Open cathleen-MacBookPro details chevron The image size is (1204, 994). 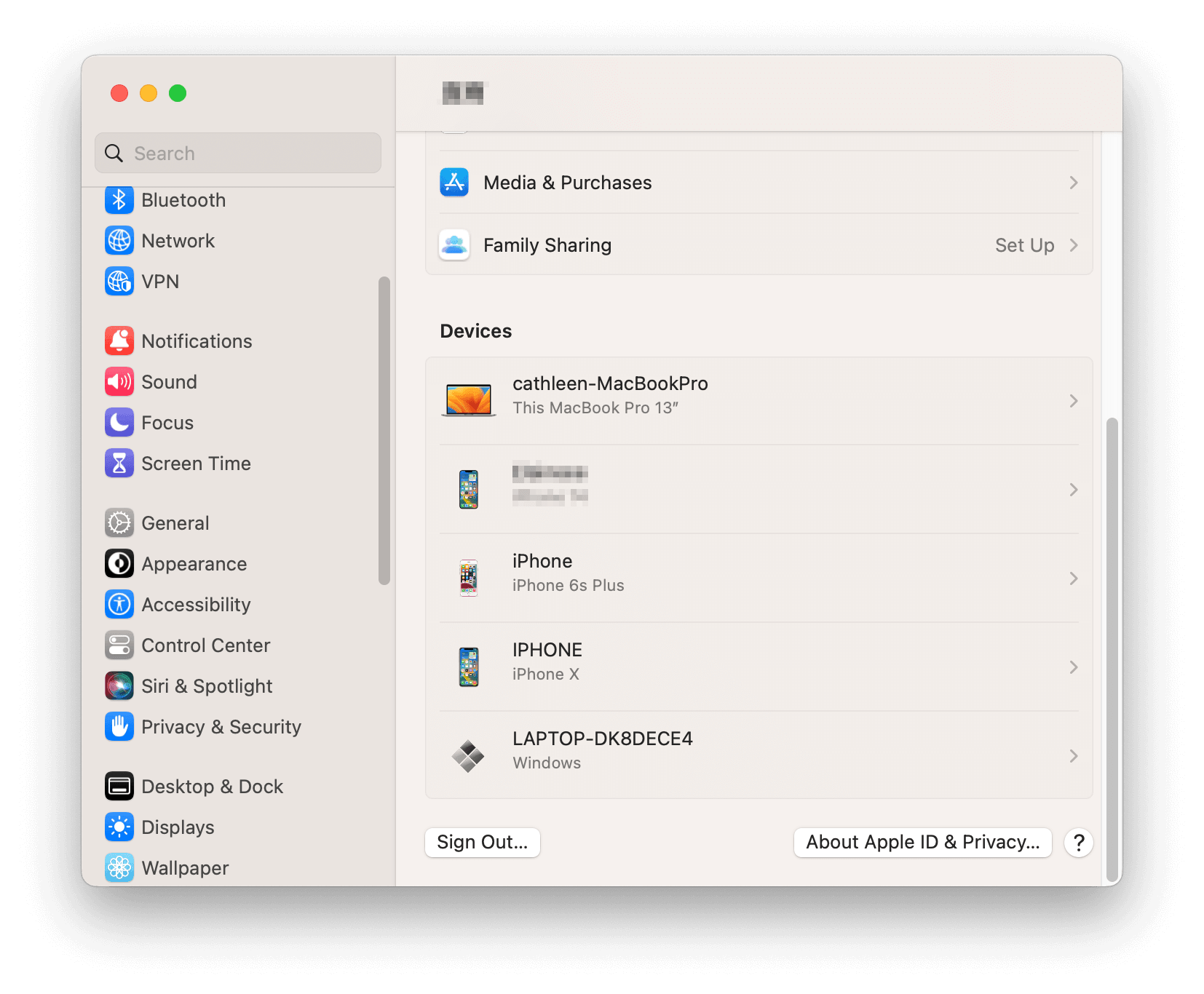click(1074, 401)
